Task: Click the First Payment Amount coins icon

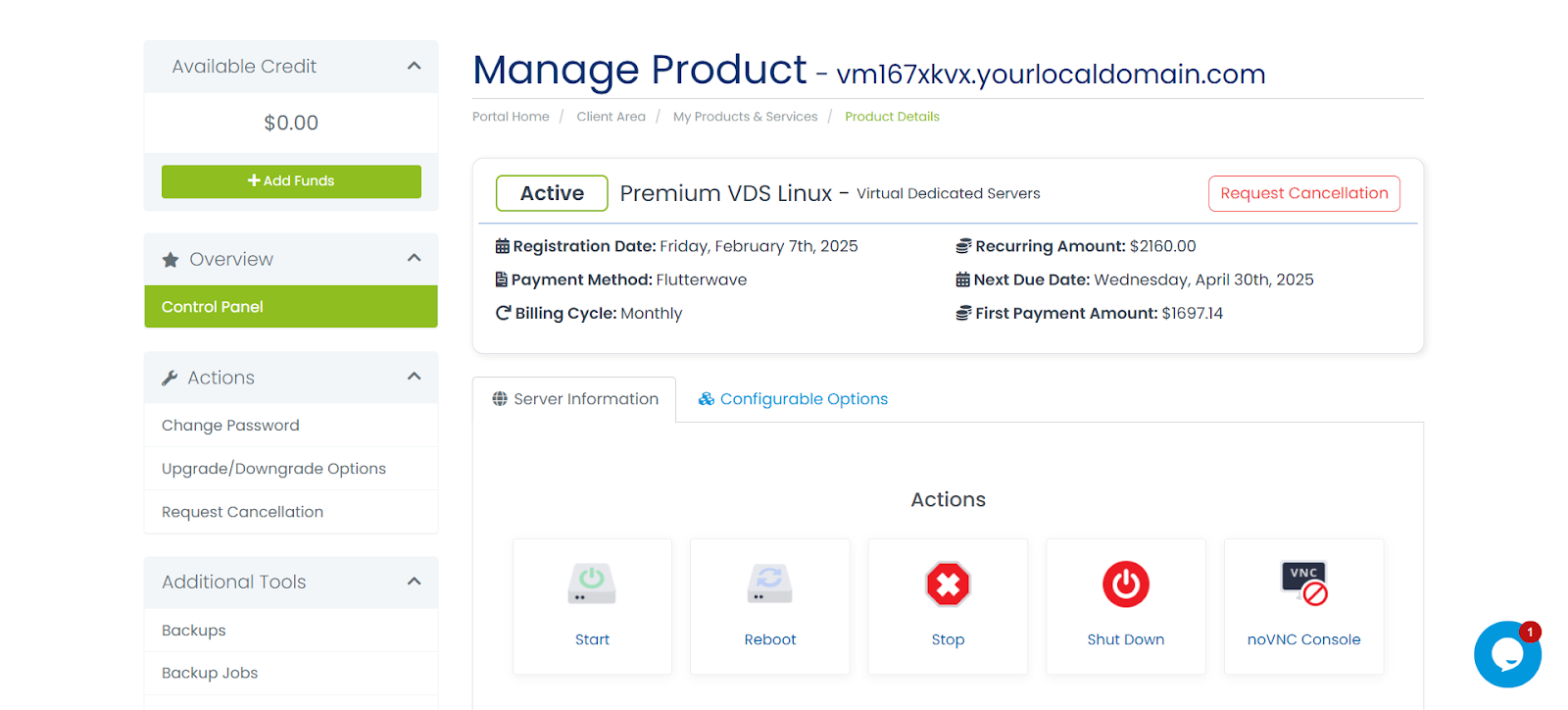Action: pos(963,313)
